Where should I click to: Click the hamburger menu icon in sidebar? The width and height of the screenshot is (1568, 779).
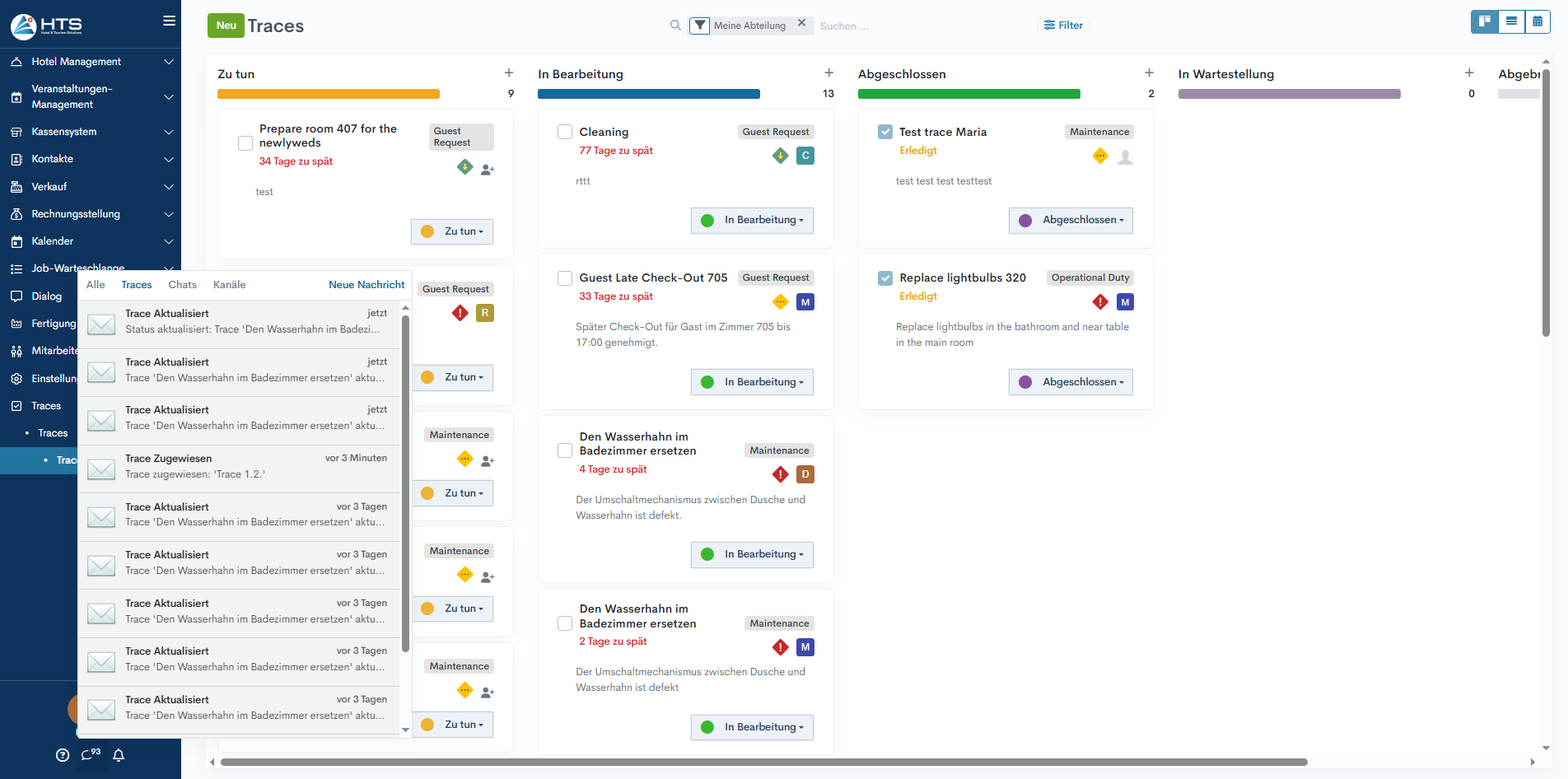(x=169, y=21)
